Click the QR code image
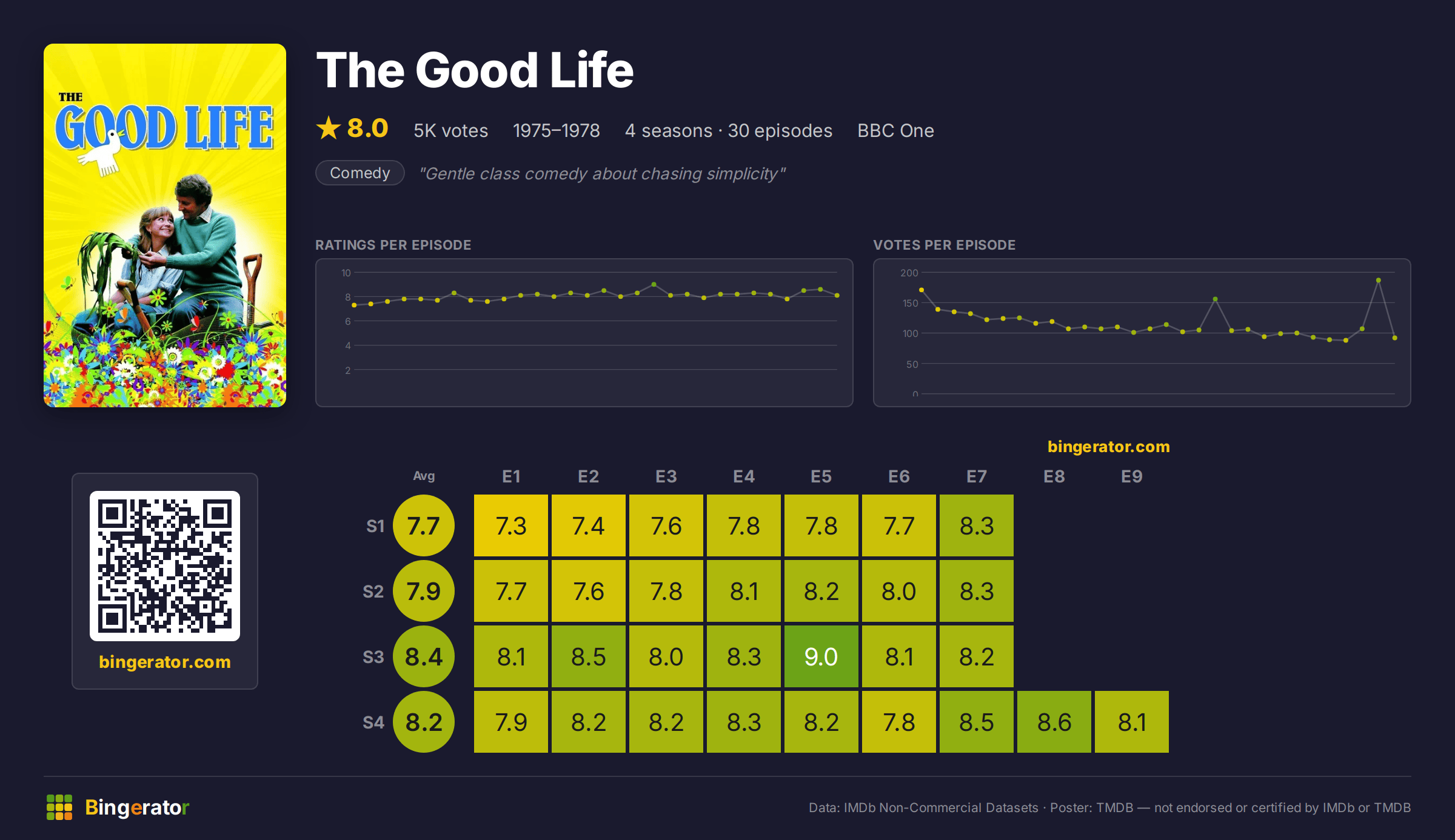 point(165,566)
